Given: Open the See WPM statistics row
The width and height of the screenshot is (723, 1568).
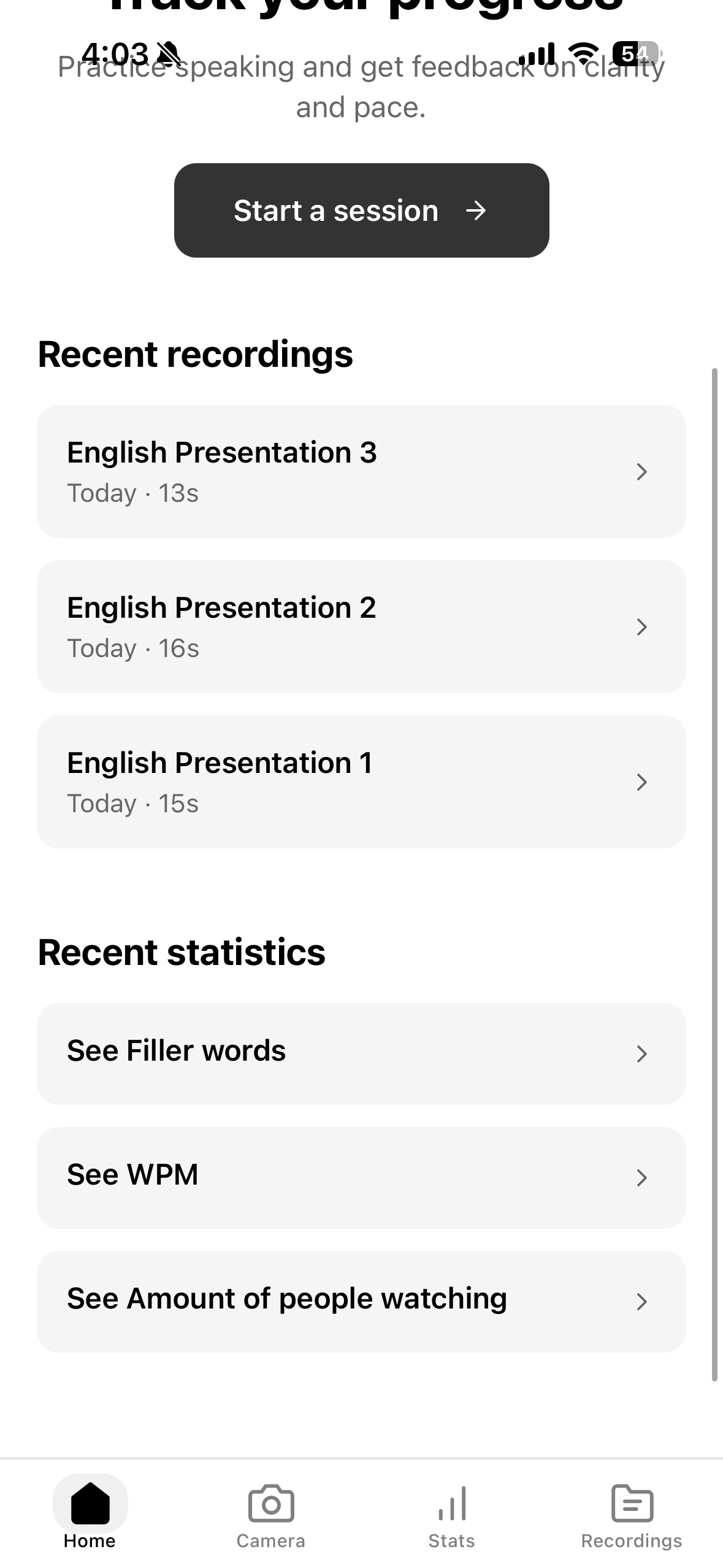Looking at the screenshot, I should [x=361, y=1178].
